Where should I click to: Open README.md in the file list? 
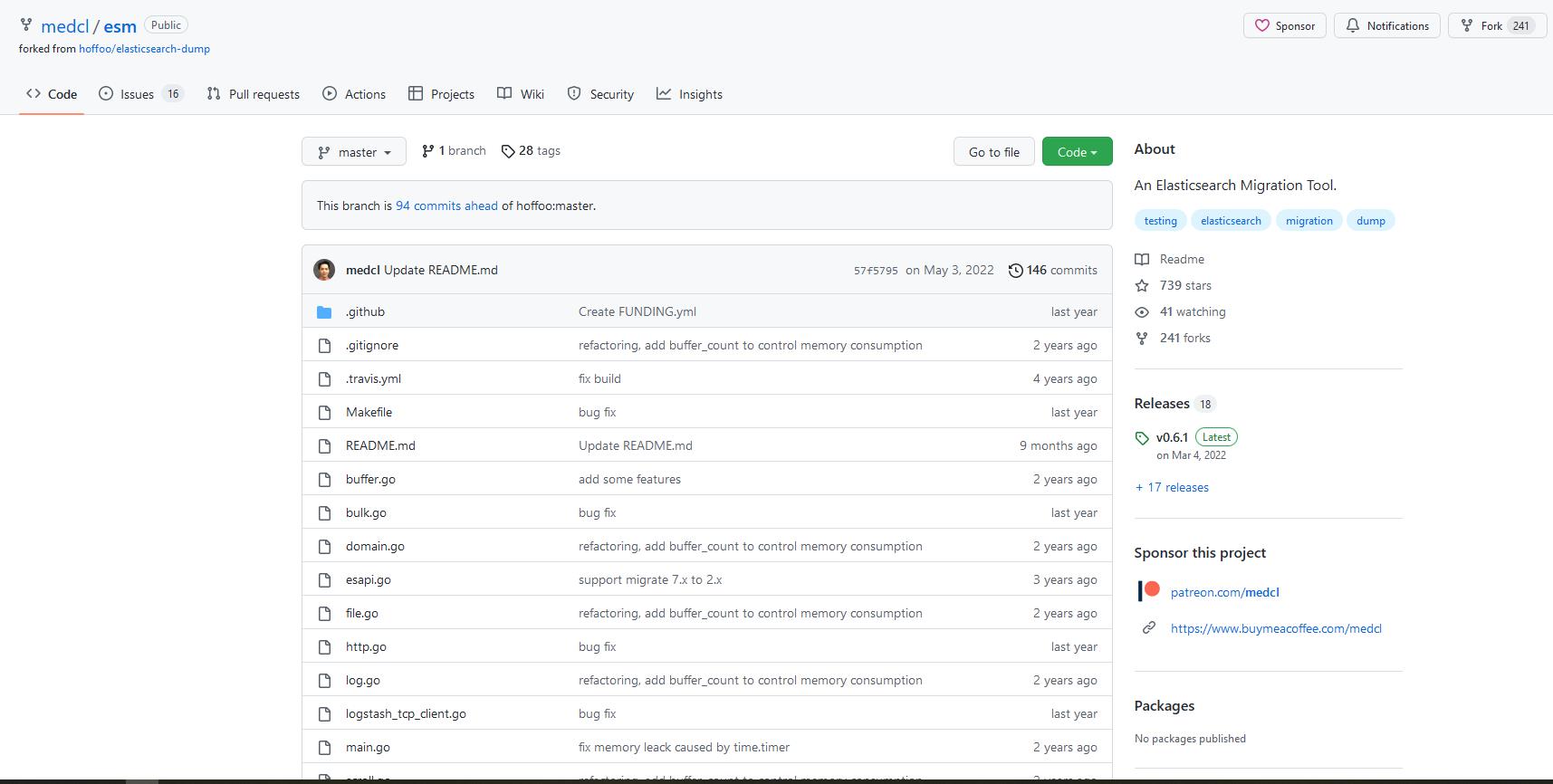click(380, 445)
